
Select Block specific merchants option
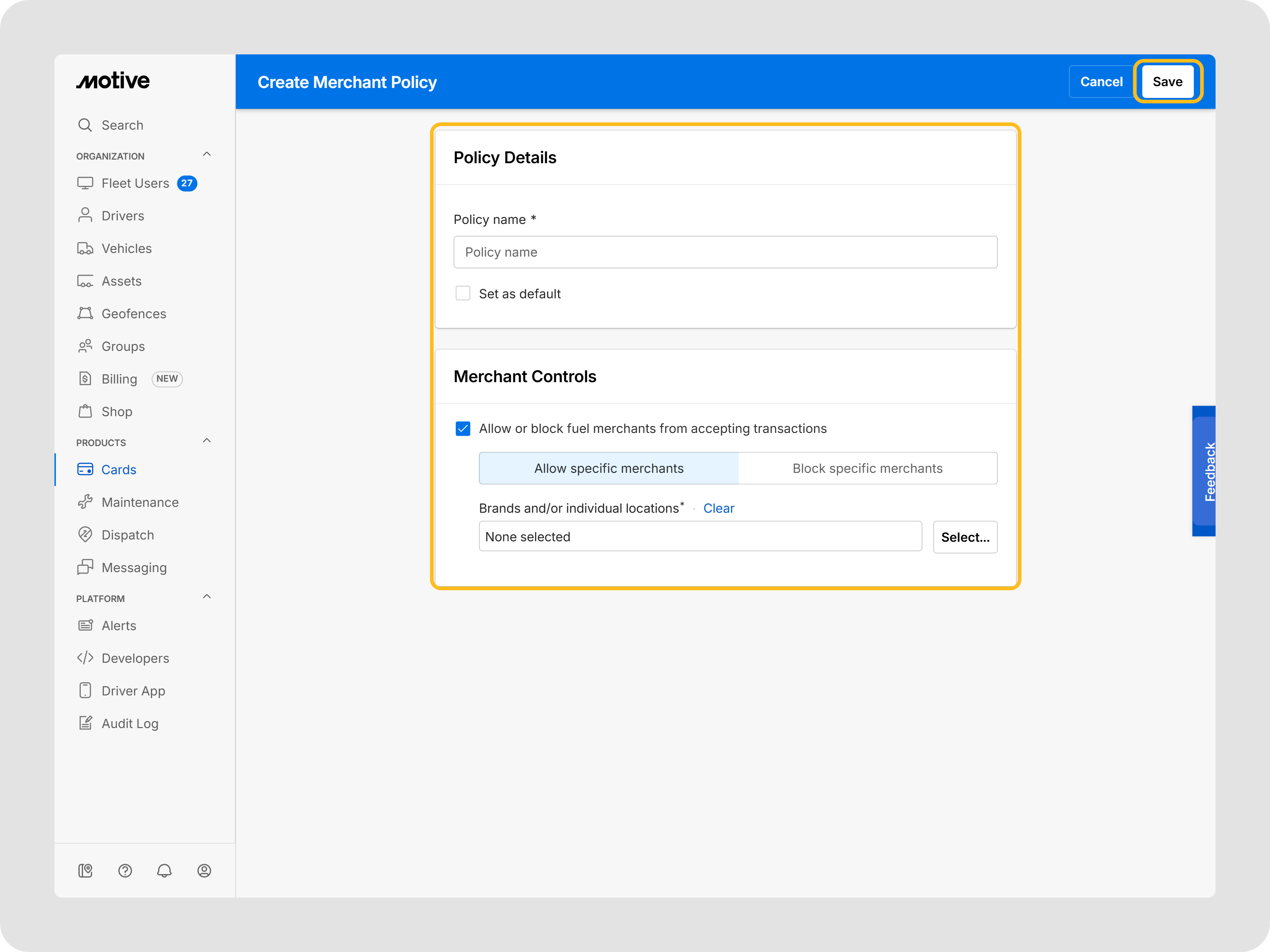pyautogui.click(x=867, y=468)
